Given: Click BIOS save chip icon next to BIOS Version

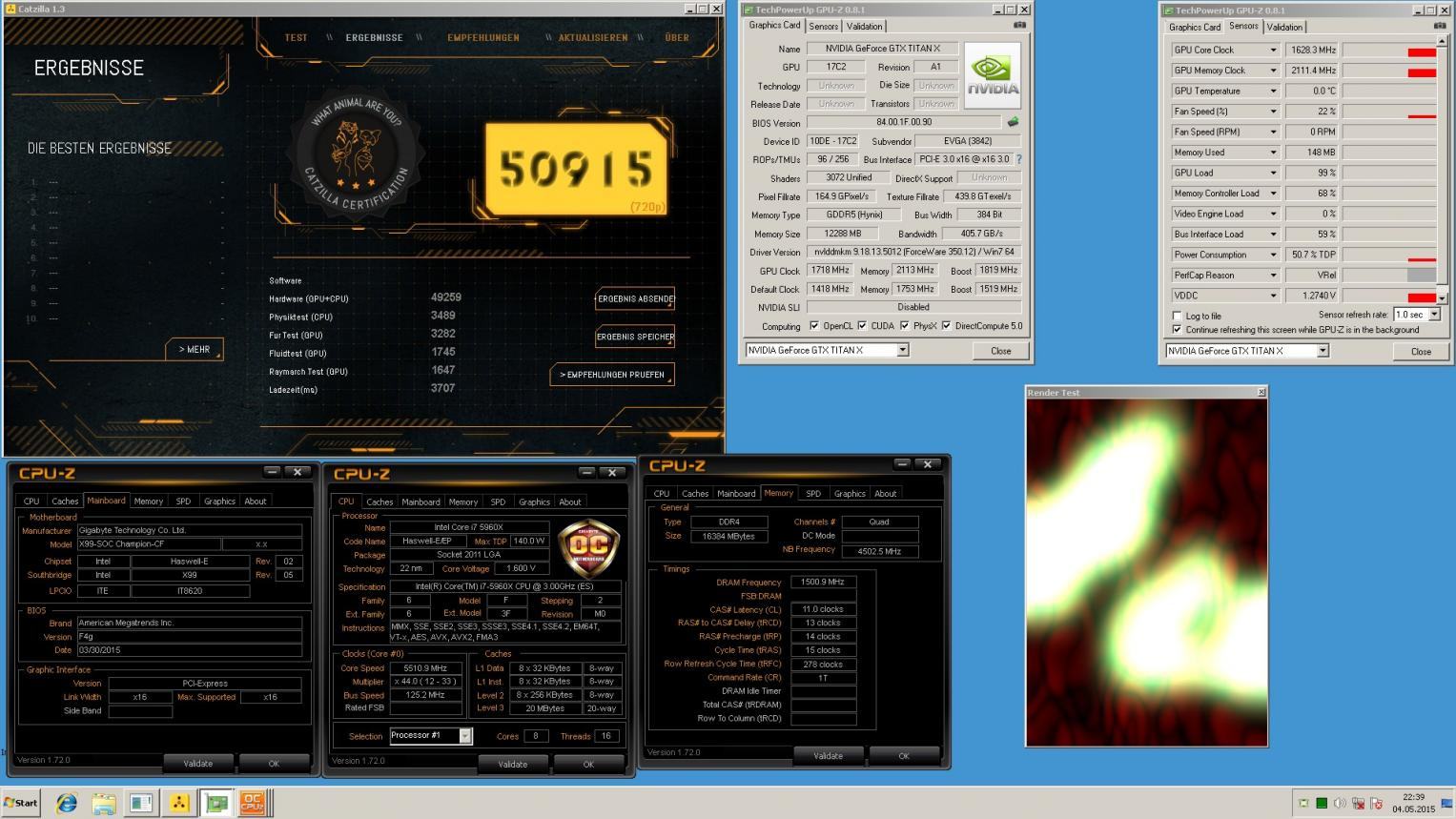Looking at the screenshot, I should pyautogui.click(x=1013, y=122).
